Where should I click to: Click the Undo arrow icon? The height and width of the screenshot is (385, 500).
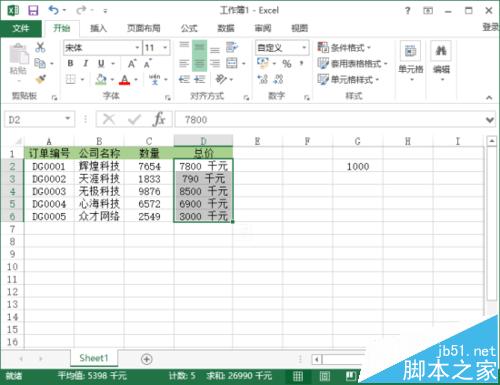pos(54,10)
